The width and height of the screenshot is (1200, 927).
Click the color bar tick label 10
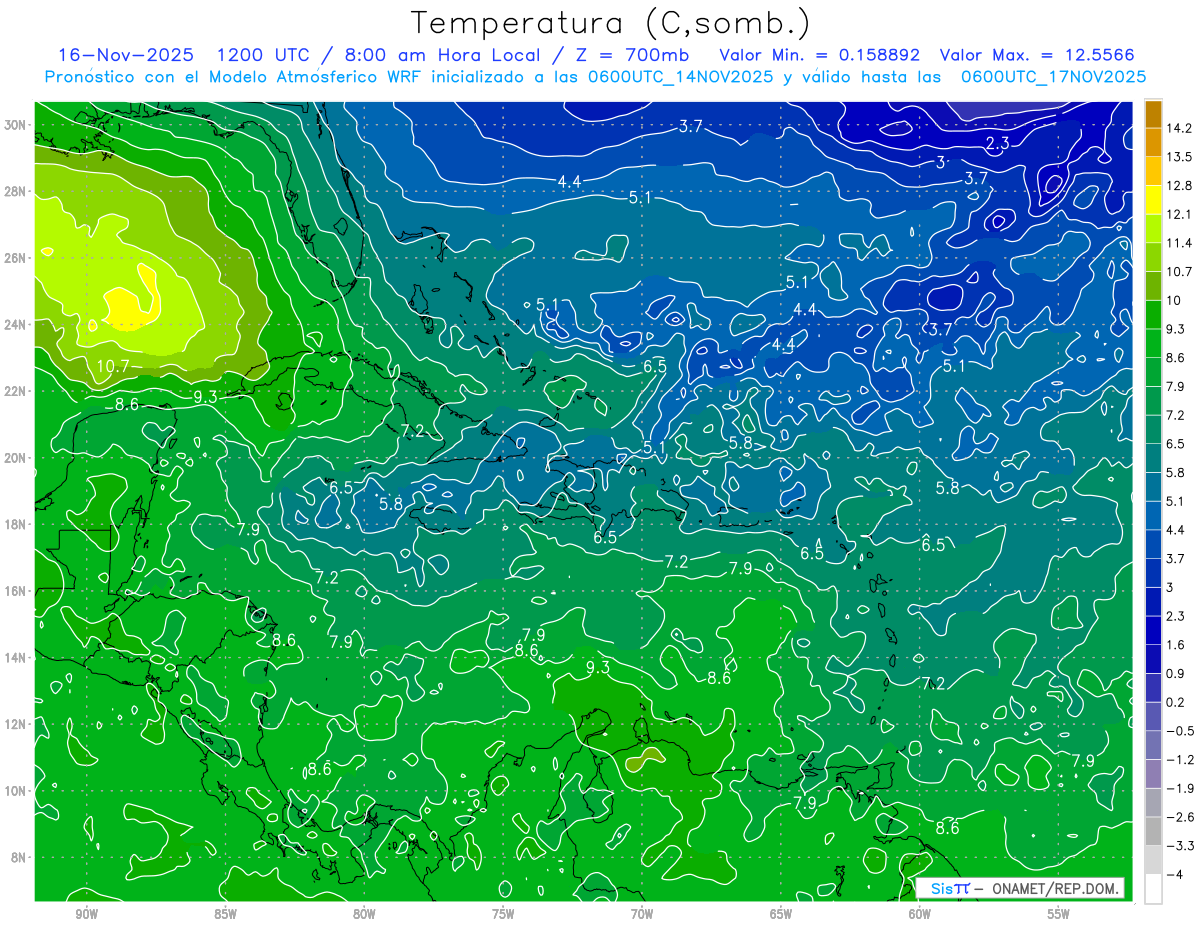[x=1175, y=300]
